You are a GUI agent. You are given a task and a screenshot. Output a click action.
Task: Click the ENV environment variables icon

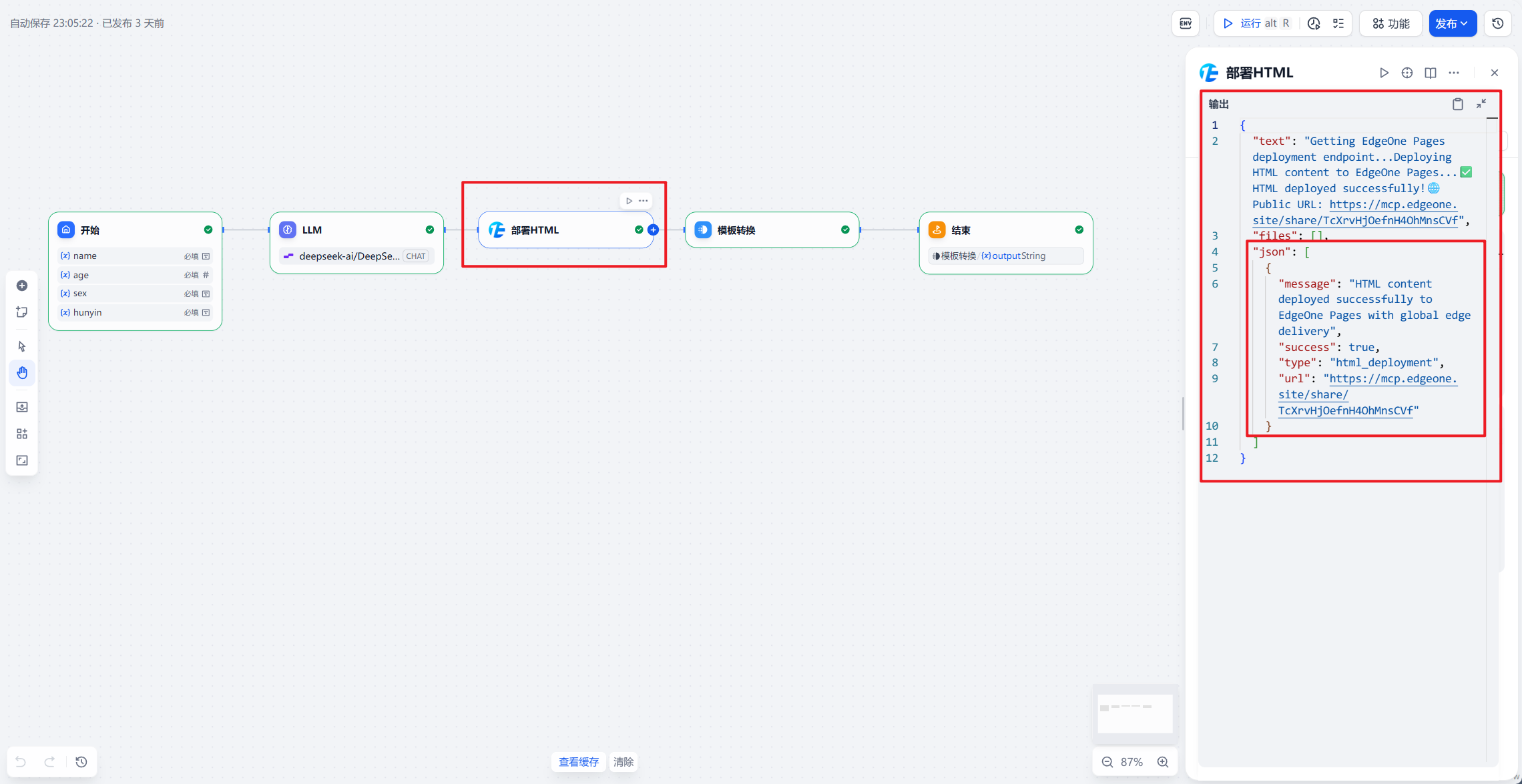coord(1186,23)
